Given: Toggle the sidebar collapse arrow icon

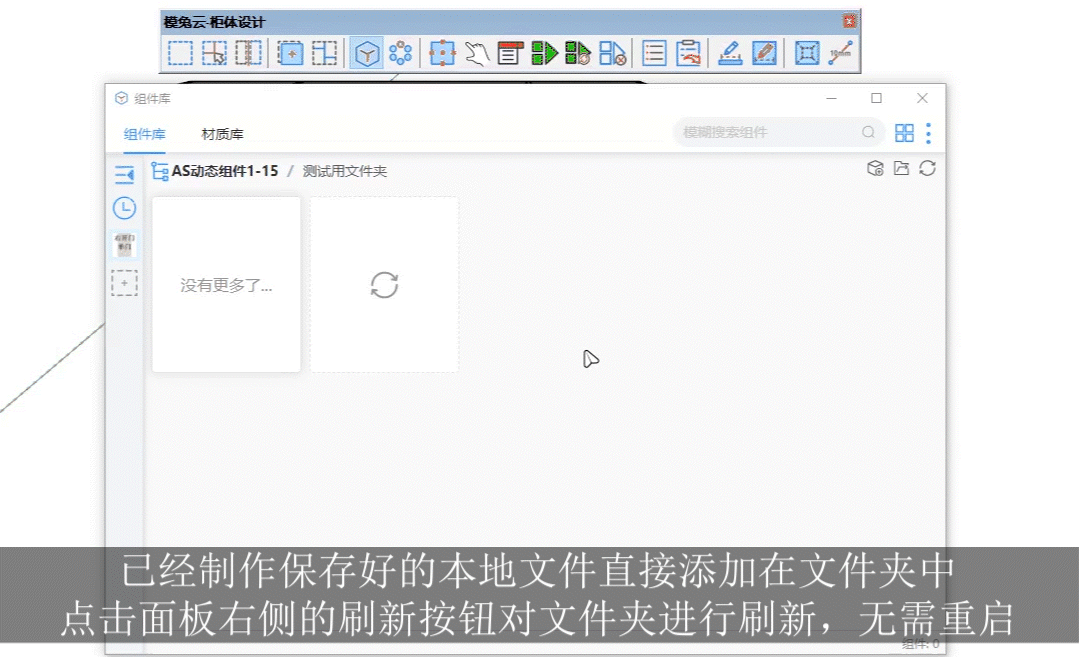Looking at the screenshot, I should 124,172.
